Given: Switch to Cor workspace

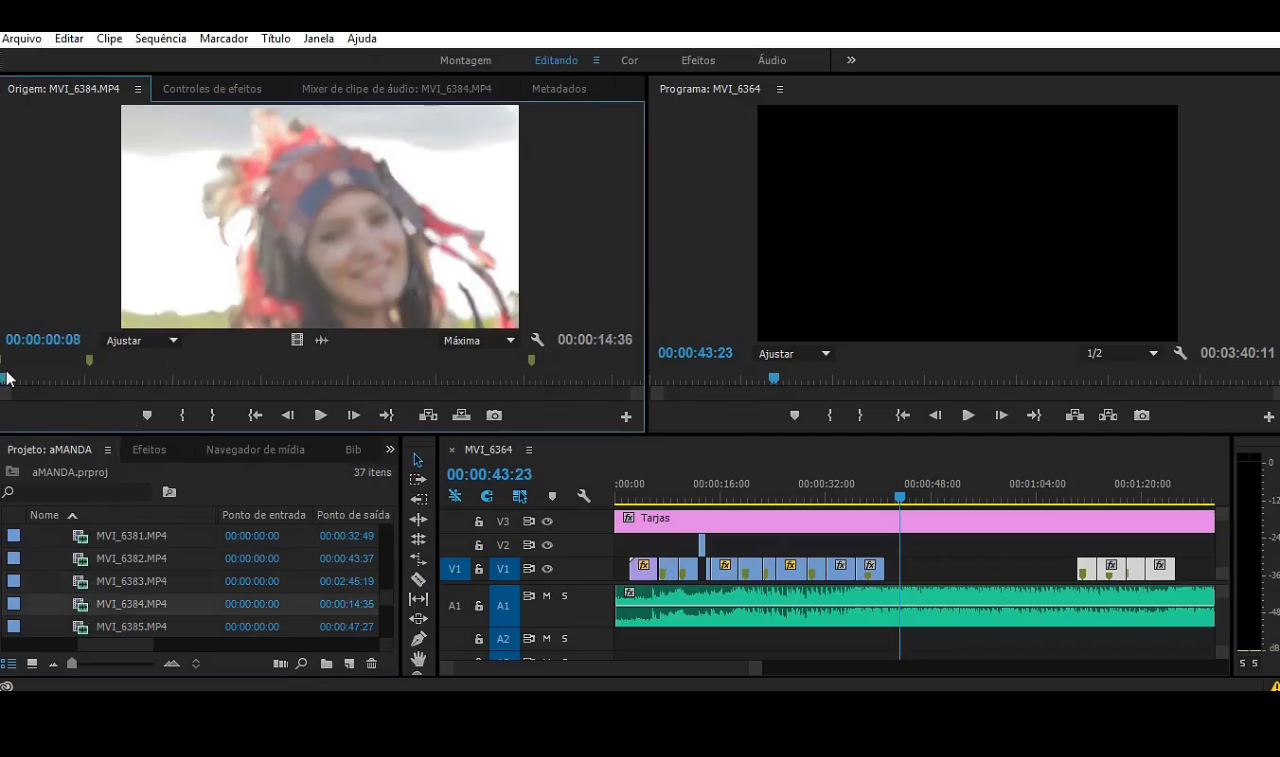Looking at the screenshot, I should [629, 60].
